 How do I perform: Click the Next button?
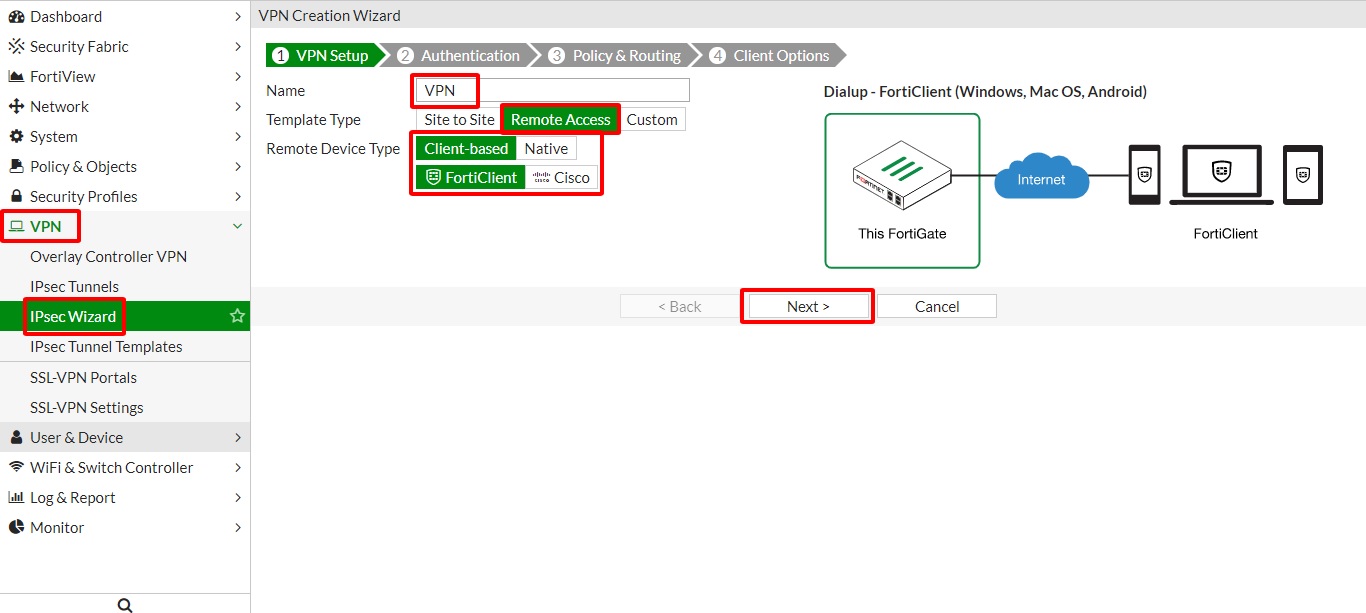807,306
